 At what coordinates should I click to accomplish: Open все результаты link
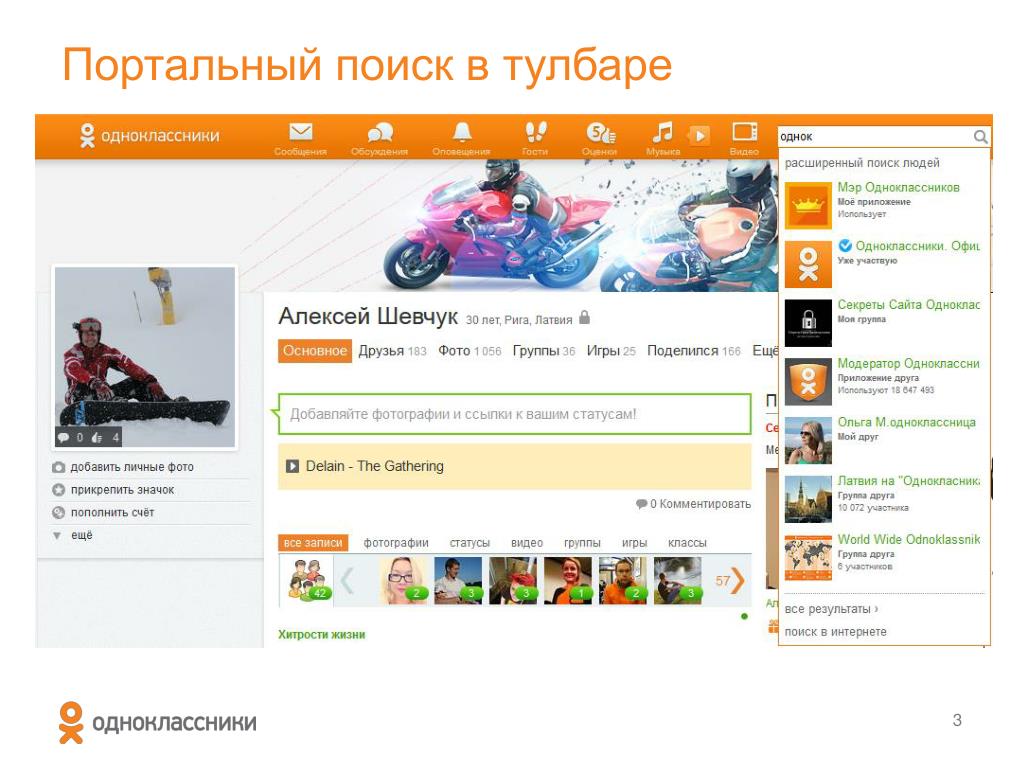tap(831, 609)
